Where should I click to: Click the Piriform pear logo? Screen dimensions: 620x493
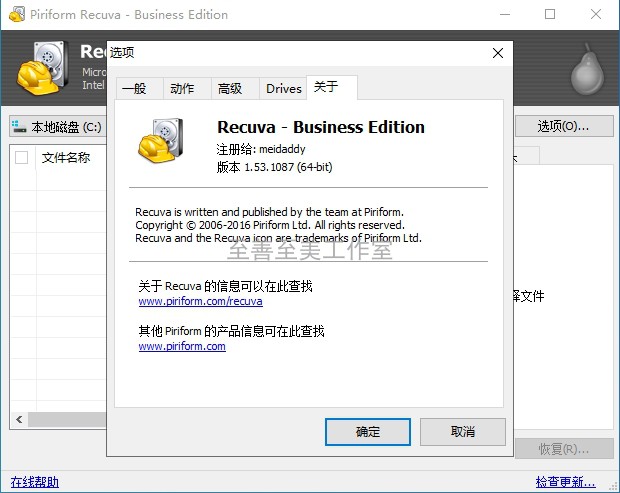click(587, 70)
